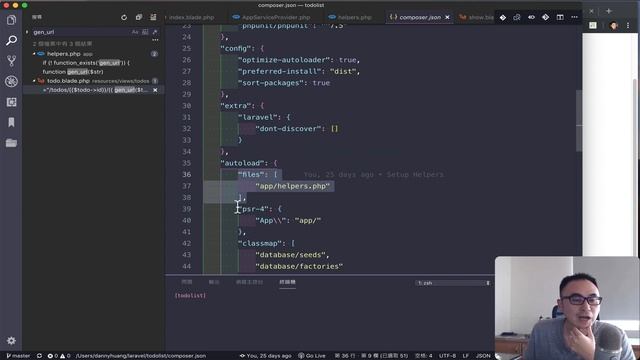
Task: Change the UTF-8 file encoding
Action: click(x=447, y=356)
